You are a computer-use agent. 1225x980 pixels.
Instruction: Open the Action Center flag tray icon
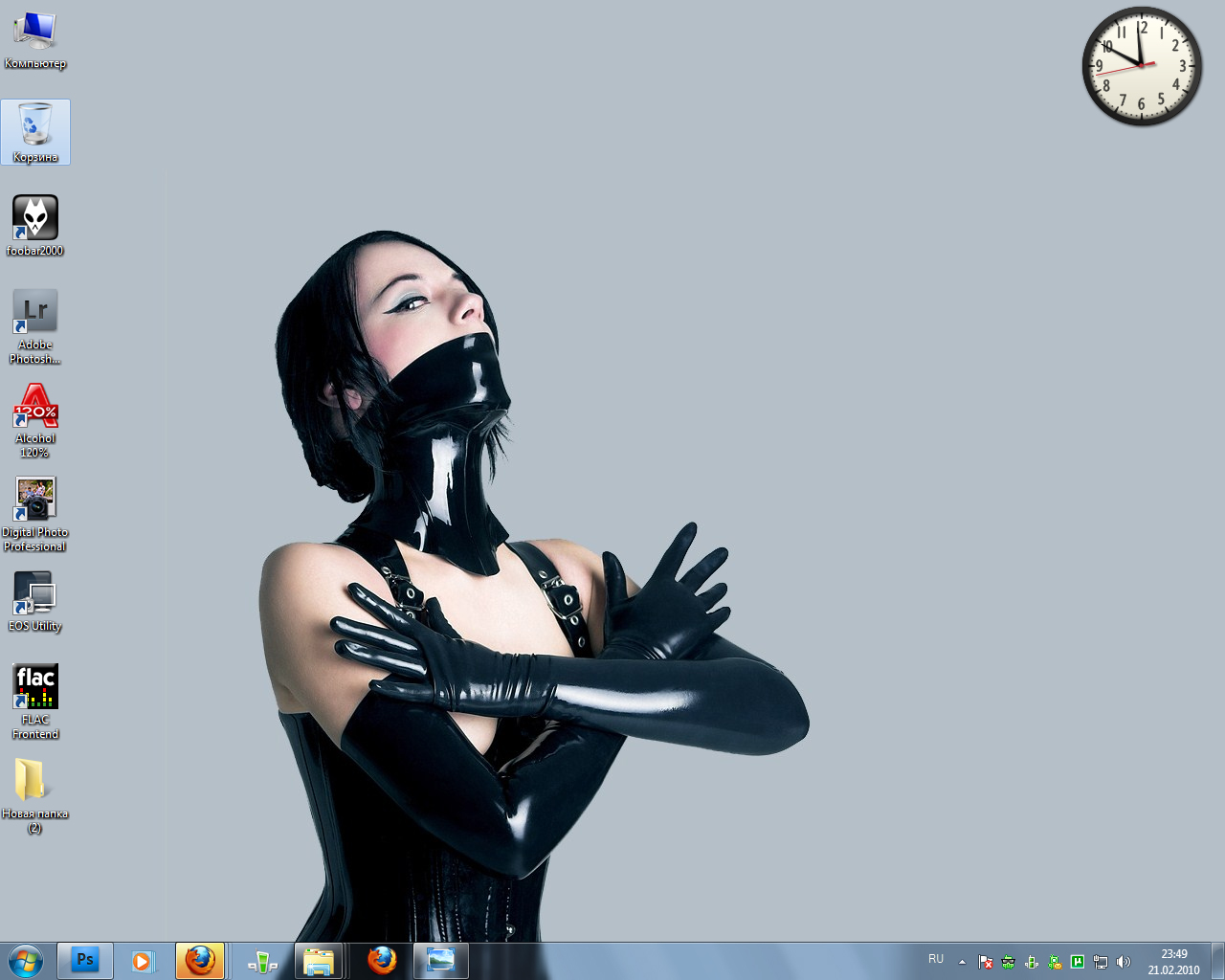[x=986, y=962]
